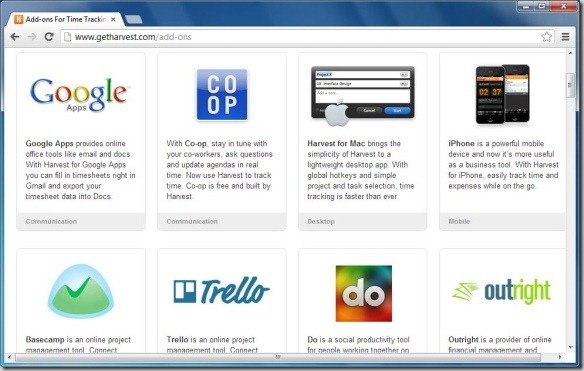Image resolution: width=584 pixels, height=371 pixels.
Task: Click the horizontal scrollbar thumb
Action: pos(278,357)
